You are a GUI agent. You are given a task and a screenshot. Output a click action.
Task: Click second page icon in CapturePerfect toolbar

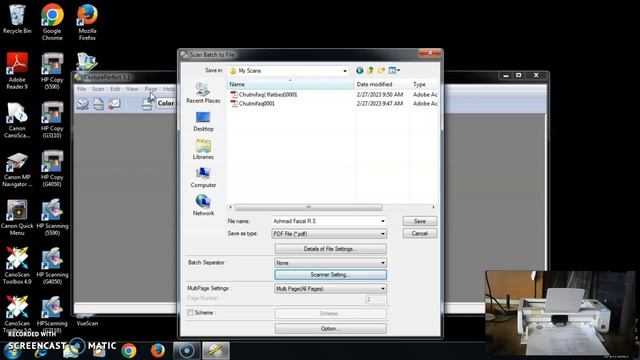tap(98, 104)
